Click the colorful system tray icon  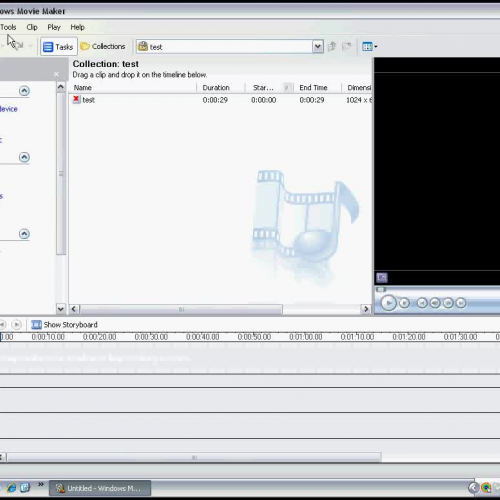point(486,488)
